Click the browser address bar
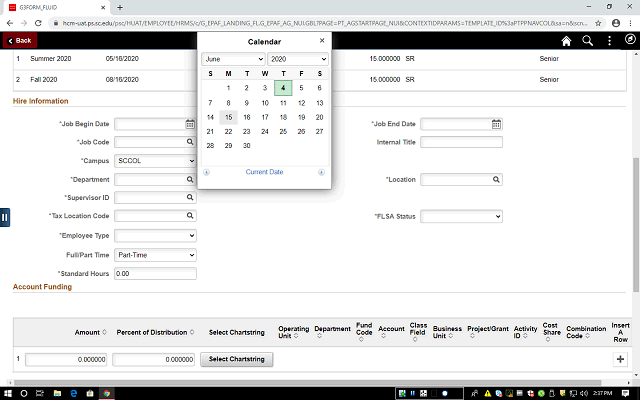This screenshot has width=640, height=400. [x=324, y=23]
